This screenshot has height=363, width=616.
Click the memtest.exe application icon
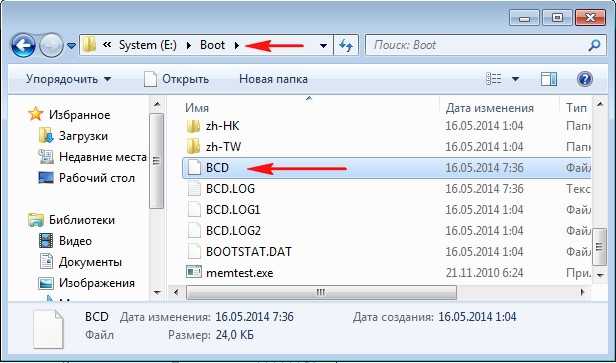[x=194, y=272]
